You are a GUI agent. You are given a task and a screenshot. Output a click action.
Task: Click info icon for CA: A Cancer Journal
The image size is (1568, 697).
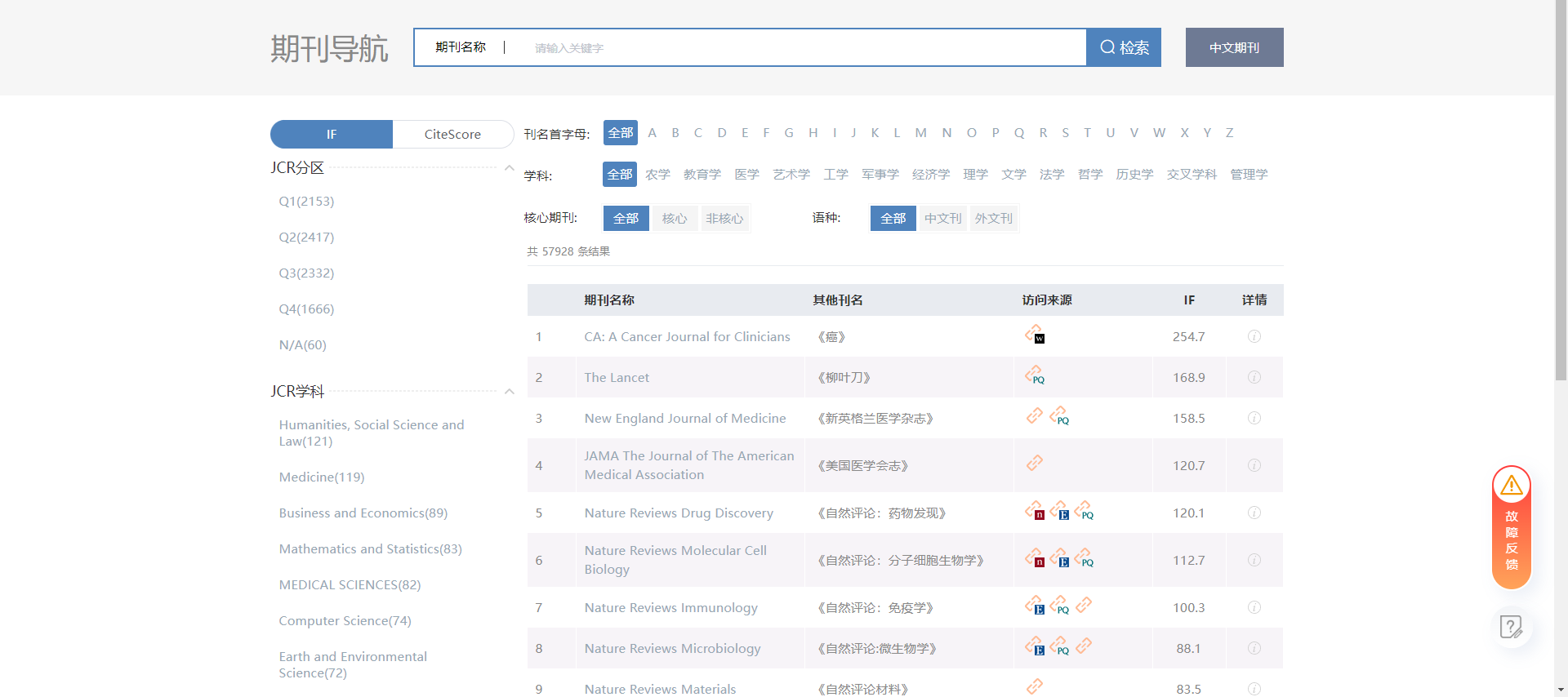(x=1254, y=336)
